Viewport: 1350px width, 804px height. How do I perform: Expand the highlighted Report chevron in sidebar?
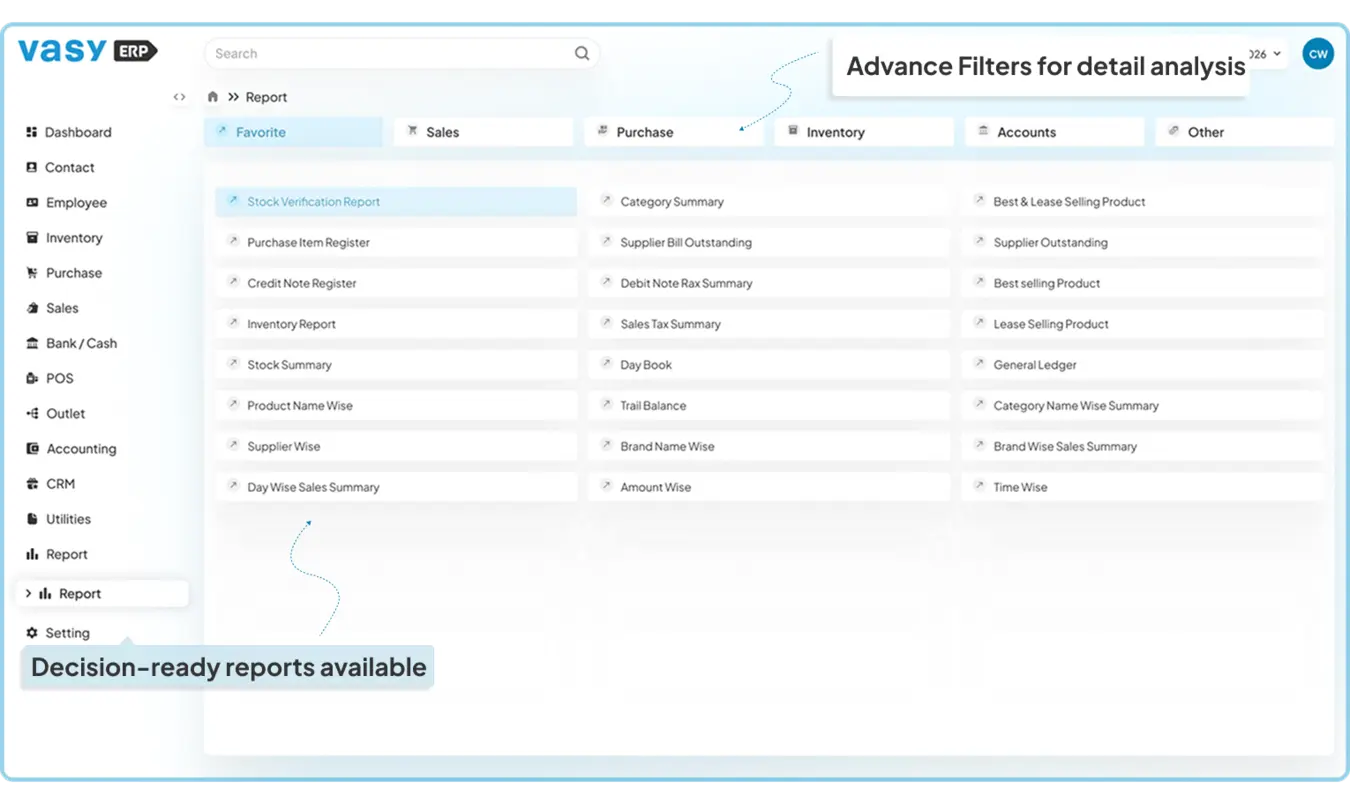click(28, 593)
